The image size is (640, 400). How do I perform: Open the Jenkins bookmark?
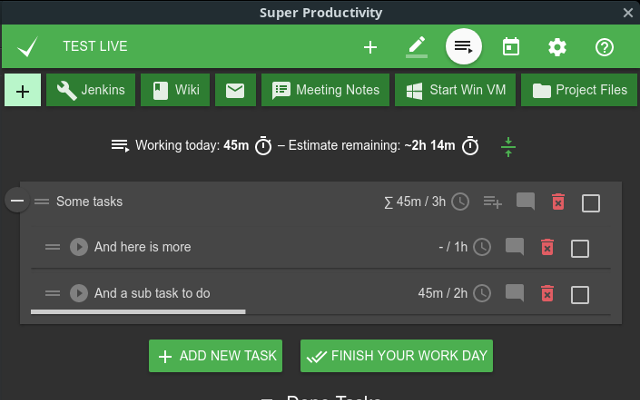tap(91, 90)
